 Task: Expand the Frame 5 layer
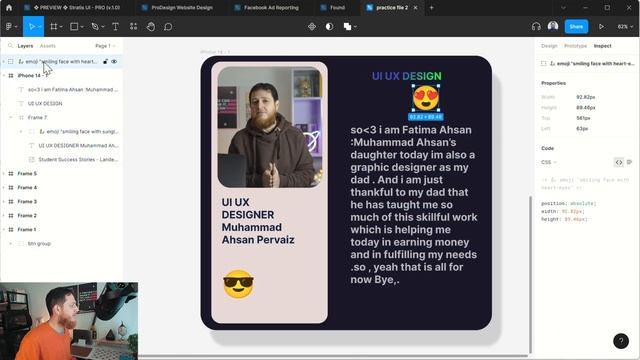4,173
